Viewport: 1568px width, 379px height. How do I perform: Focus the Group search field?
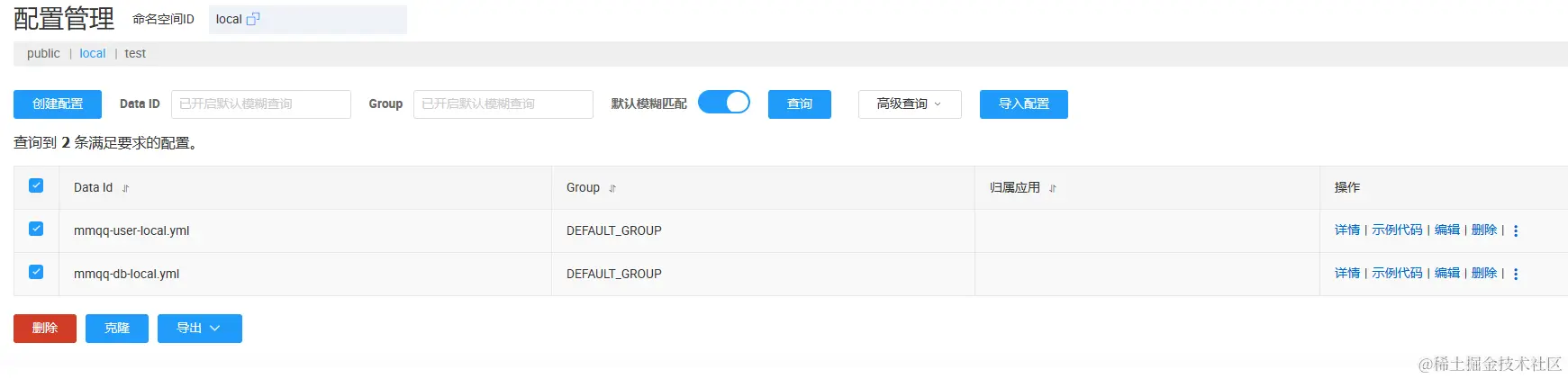[503, 104]
